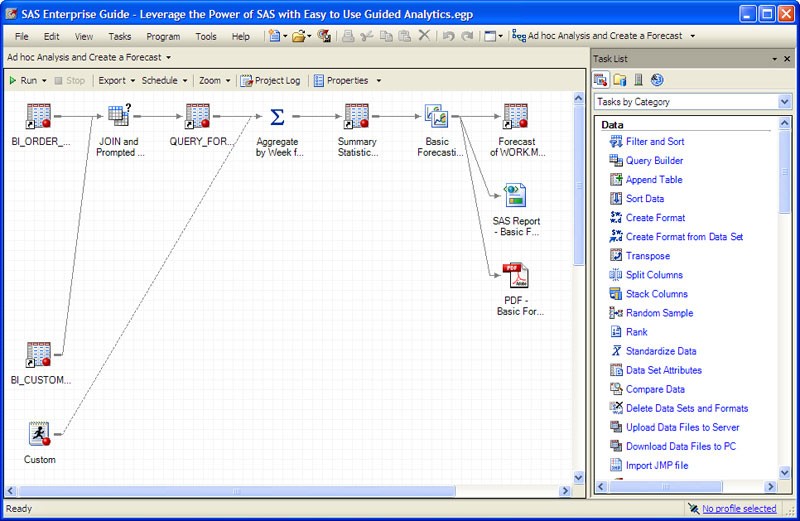
Task: Click the Aggregate by Week sigma node
Action: tap(277, 117)
